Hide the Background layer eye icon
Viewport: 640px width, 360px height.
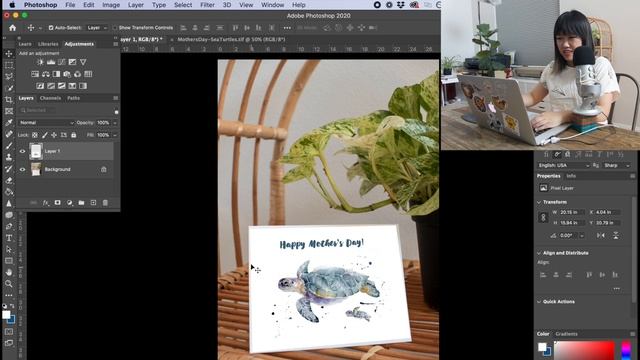[x=22, y=169]
